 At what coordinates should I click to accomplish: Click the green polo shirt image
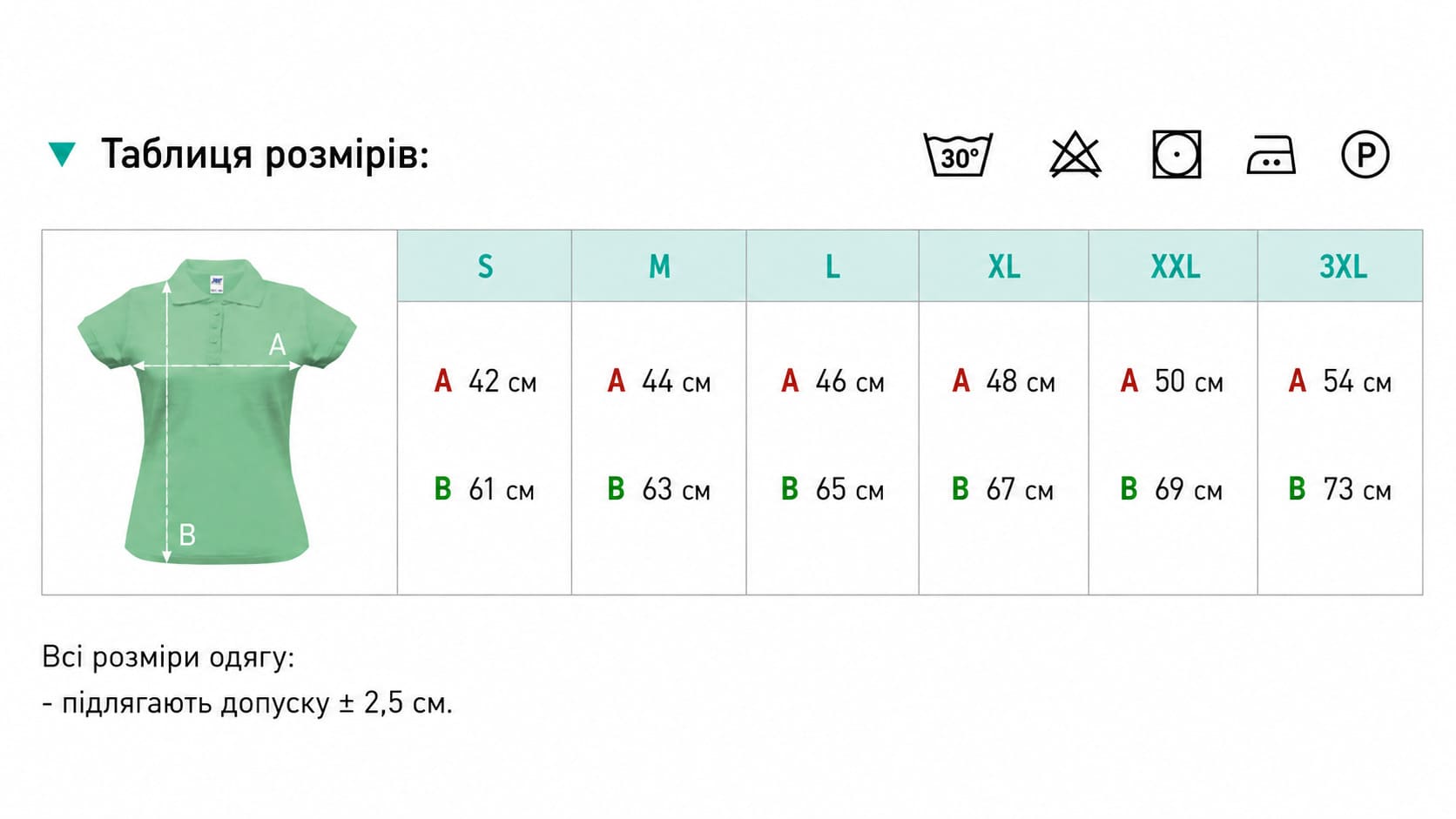tap(217, 411)
